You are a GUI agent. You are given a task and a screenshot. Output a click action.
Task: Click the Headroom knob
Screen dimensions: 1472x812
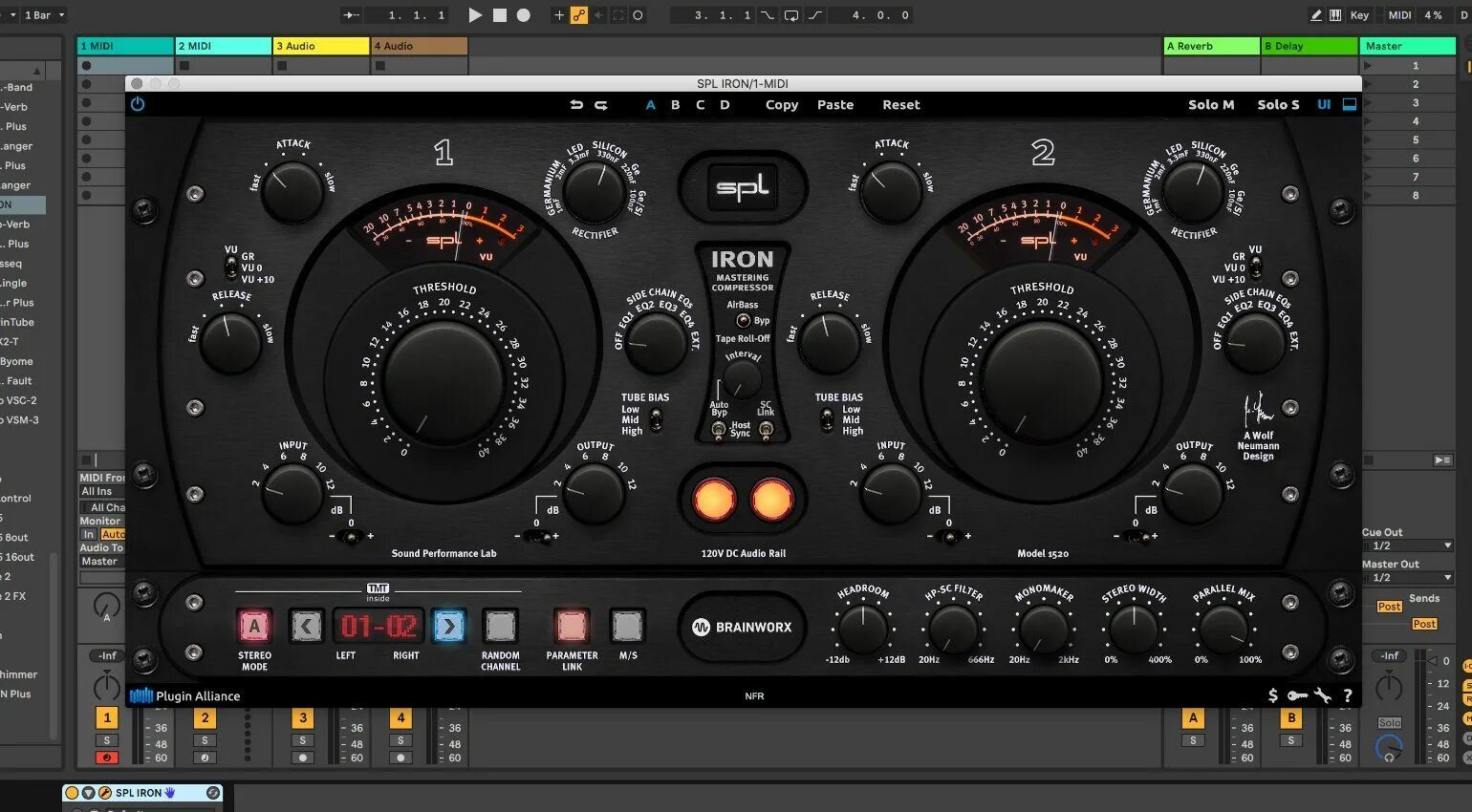863,630
